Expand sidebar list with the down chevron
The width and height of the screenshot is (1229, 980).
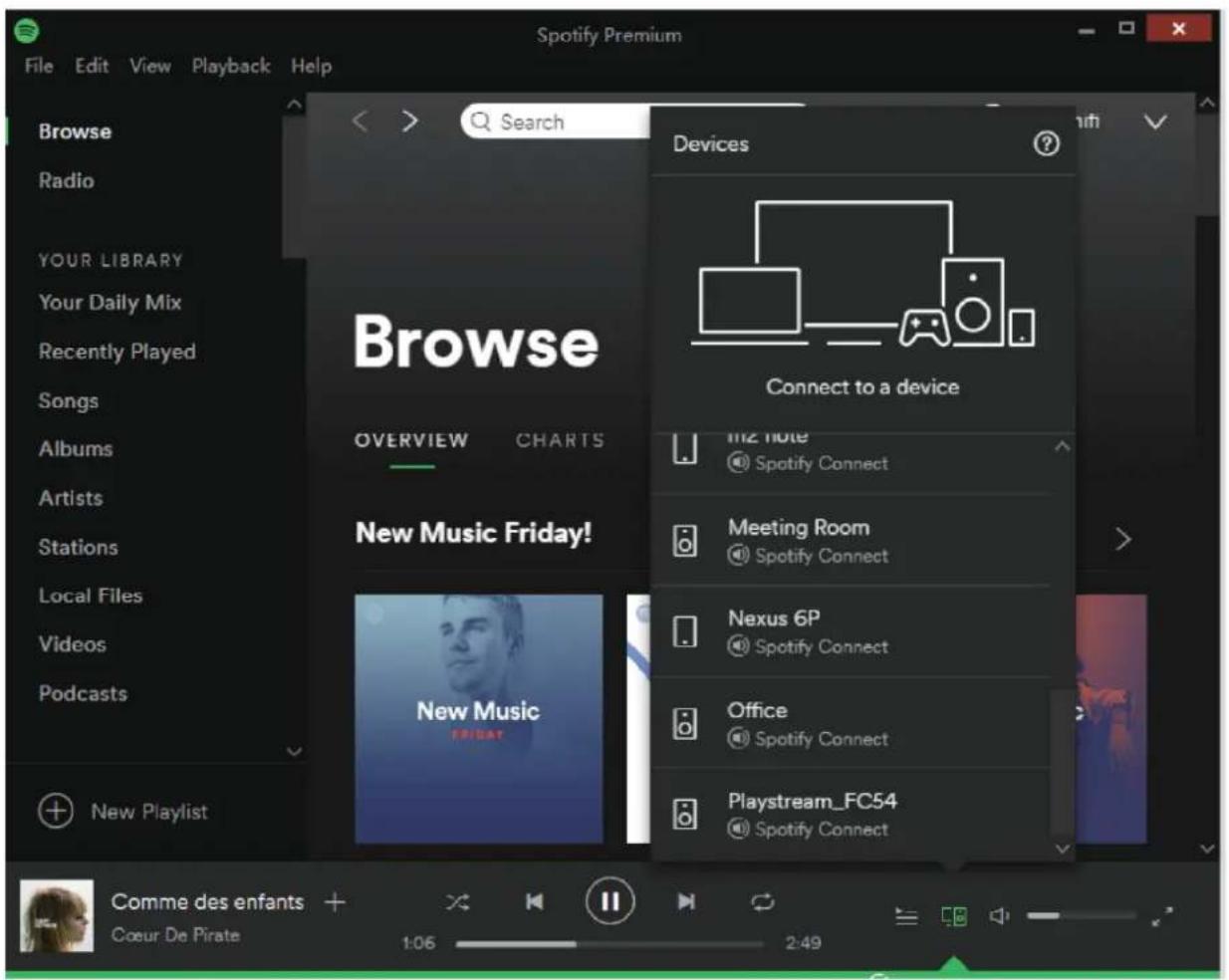click(x=294, y=751)
